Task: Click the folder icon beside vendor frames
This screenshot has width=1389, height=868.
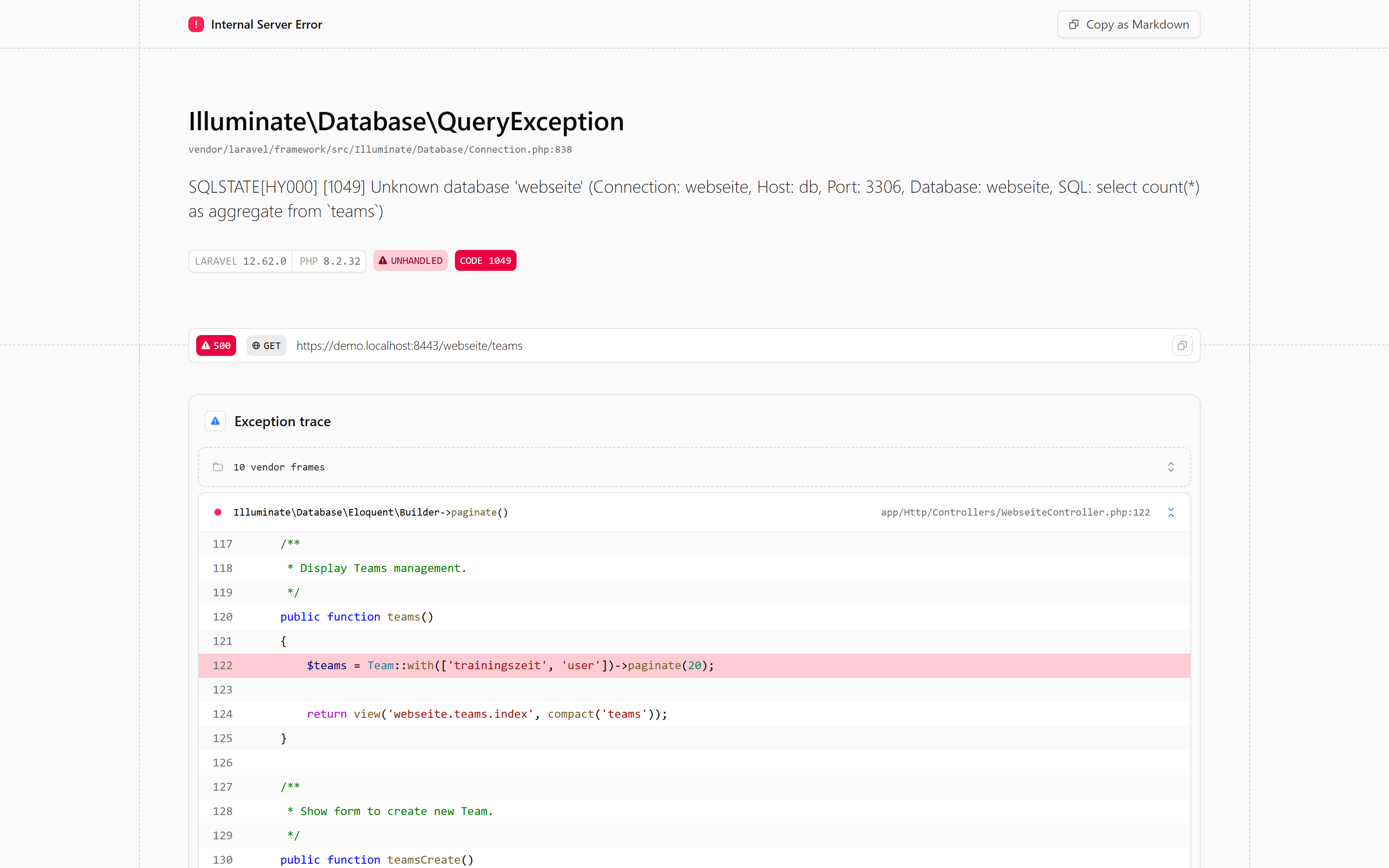Action: tap(217, 467)
